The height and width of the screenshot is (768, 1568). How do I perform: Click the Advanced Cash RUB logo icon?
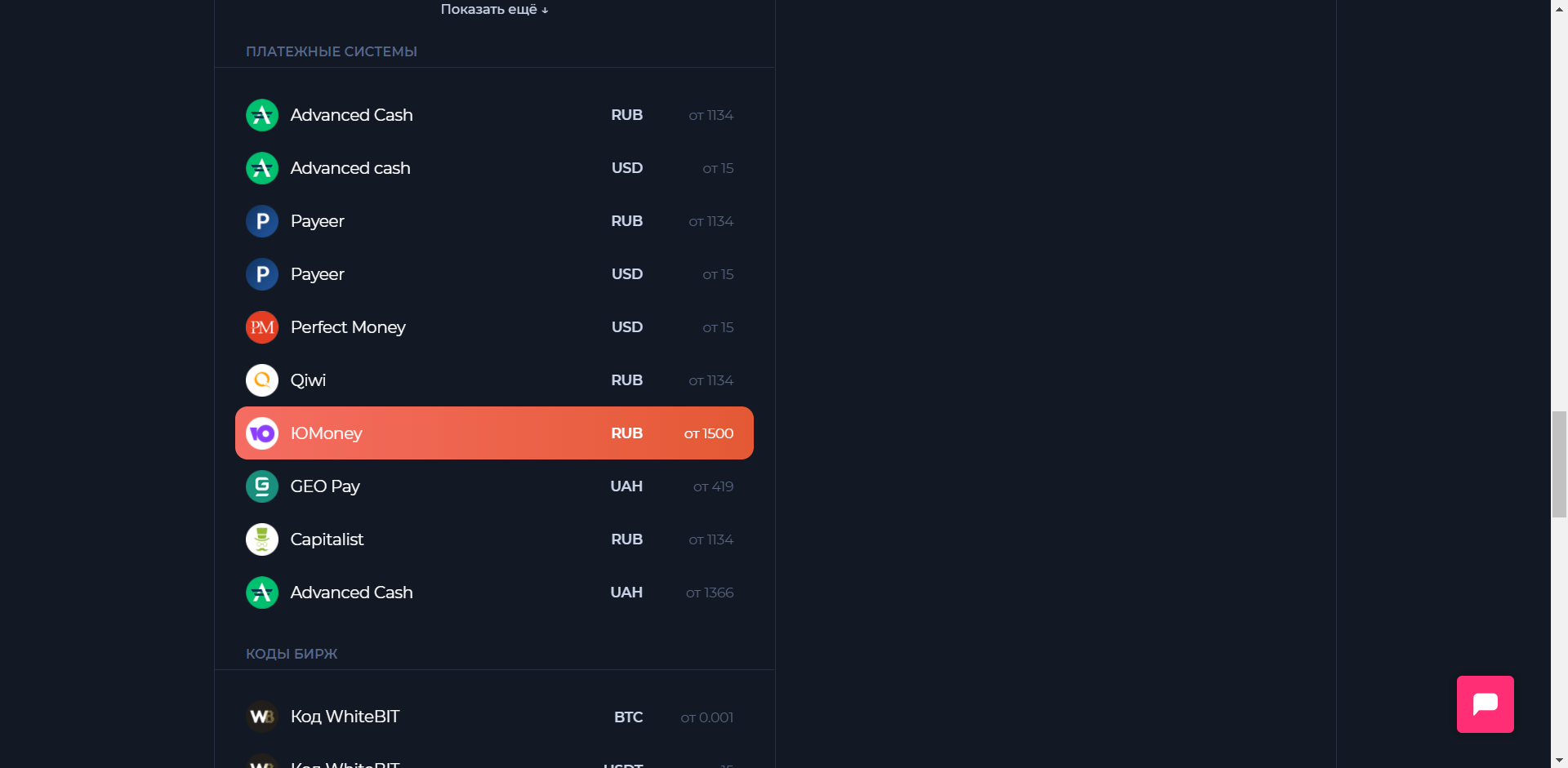[x=262, y=115]
